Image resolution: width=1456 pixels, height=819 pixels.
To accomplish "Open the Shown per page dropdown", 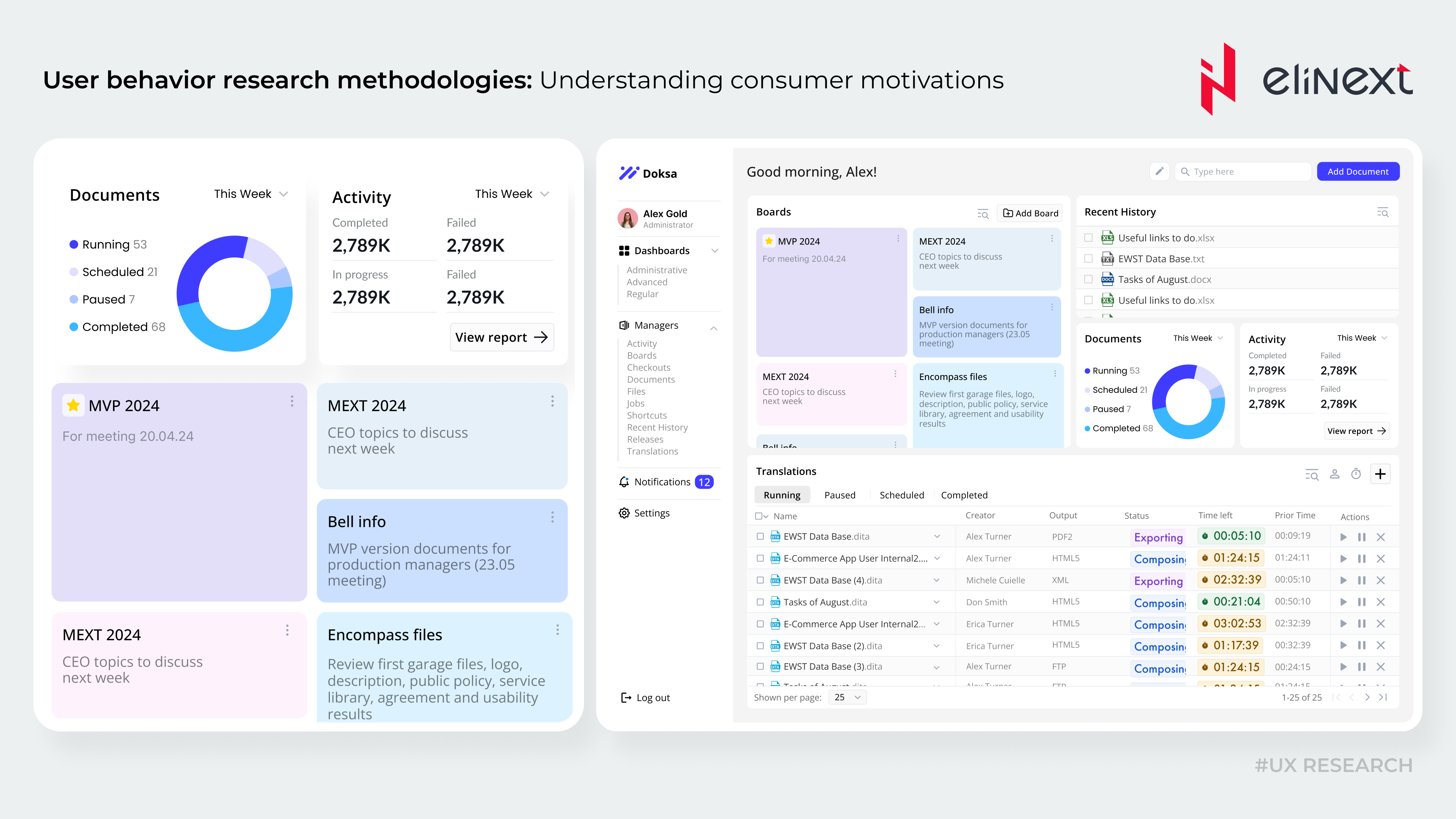I will (x=847, y=697).
